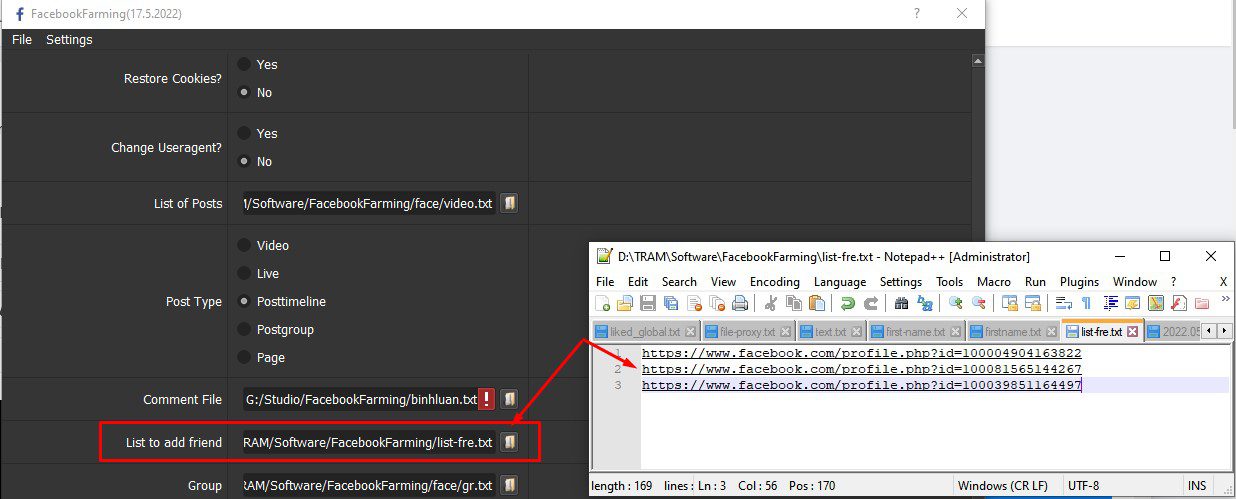
Task: Click the Save icon in Notepad++ toolbar
Action: tap(647, 303)
